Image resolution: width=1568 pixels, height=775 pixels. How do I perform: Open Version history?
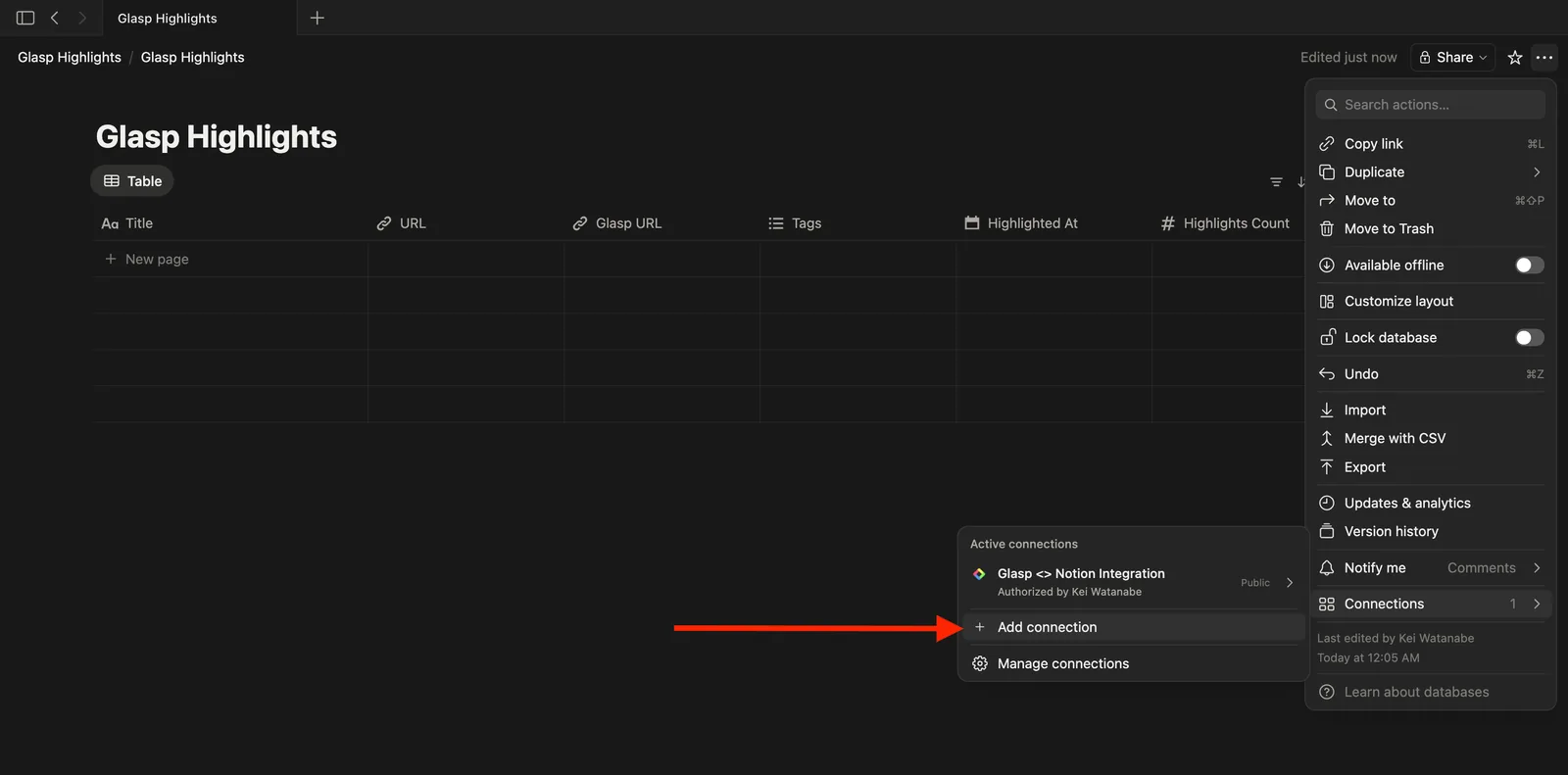[1431, 532]
